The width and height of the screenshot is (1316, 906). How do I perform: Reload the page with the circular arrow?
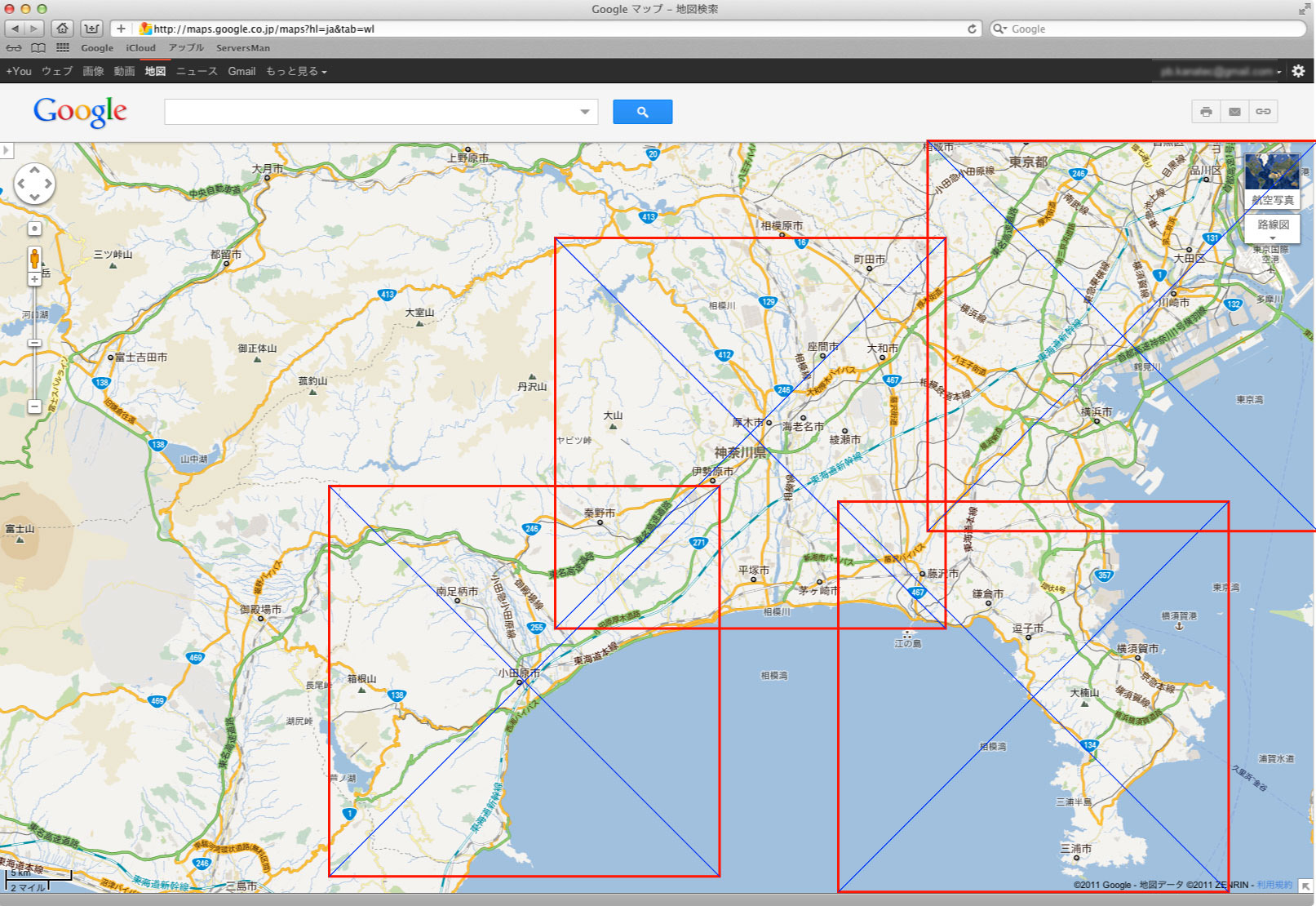[x=972, y=29]
